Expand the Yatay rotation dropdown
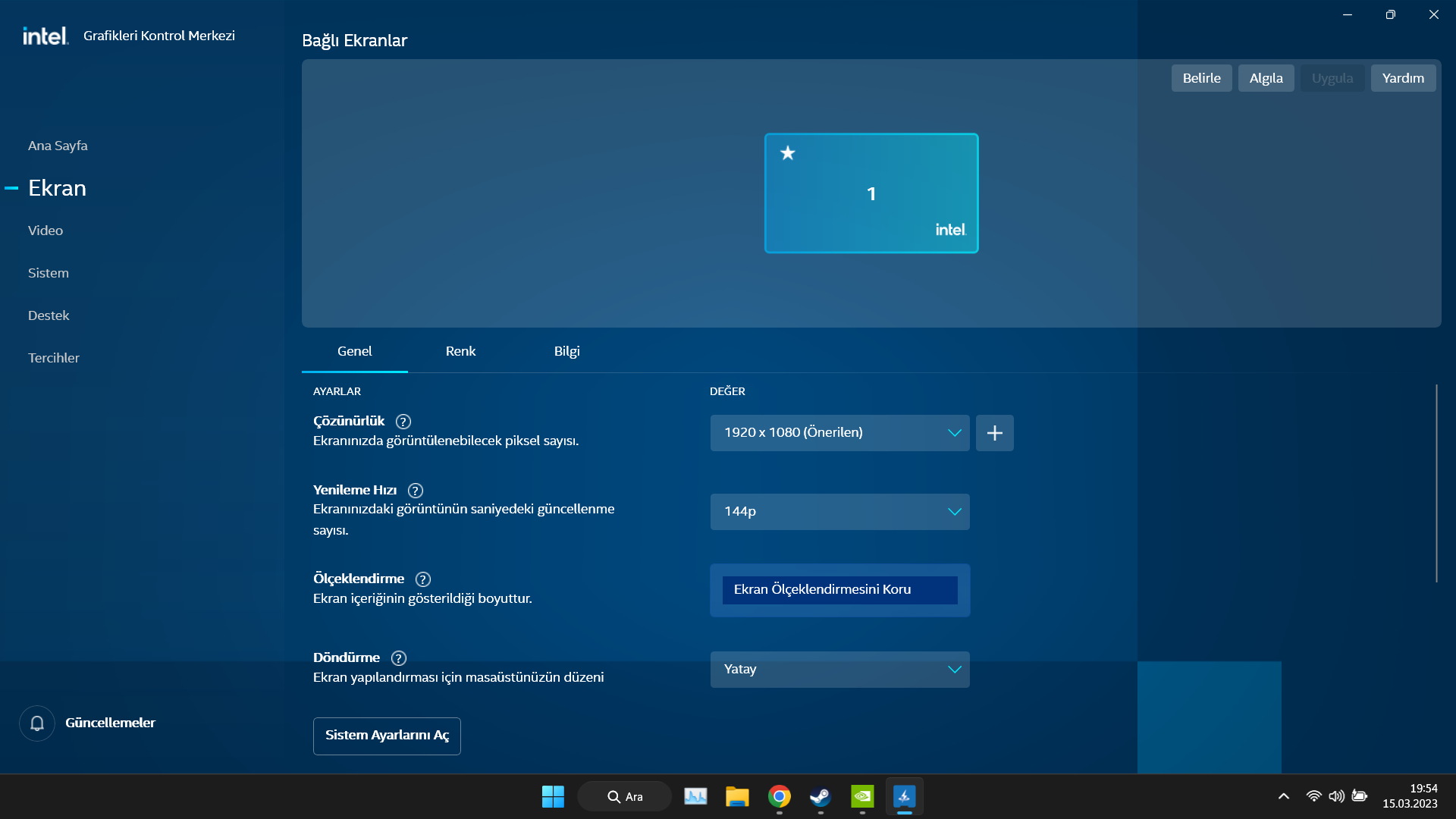 (839, 670)
